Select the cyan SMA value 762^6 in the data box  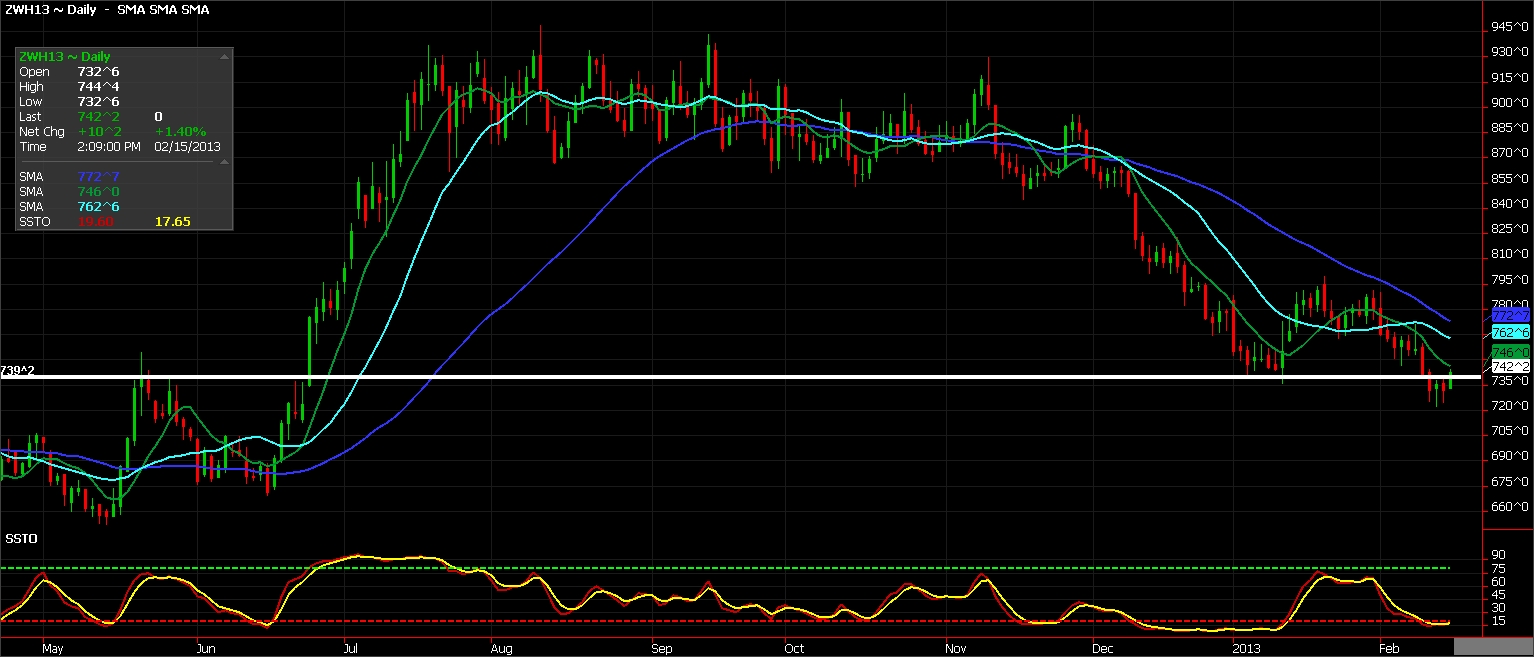tap(98, 207)
